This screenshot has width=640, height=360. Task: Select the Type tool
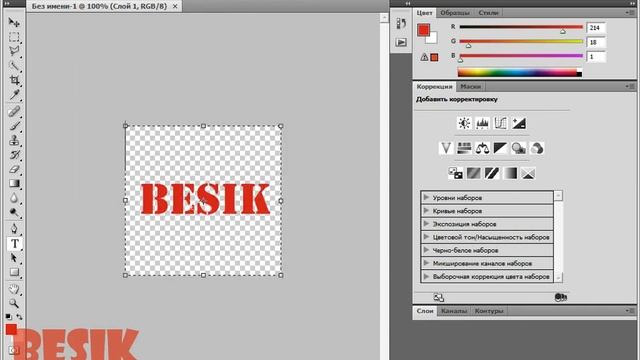[x=15, y=244]
